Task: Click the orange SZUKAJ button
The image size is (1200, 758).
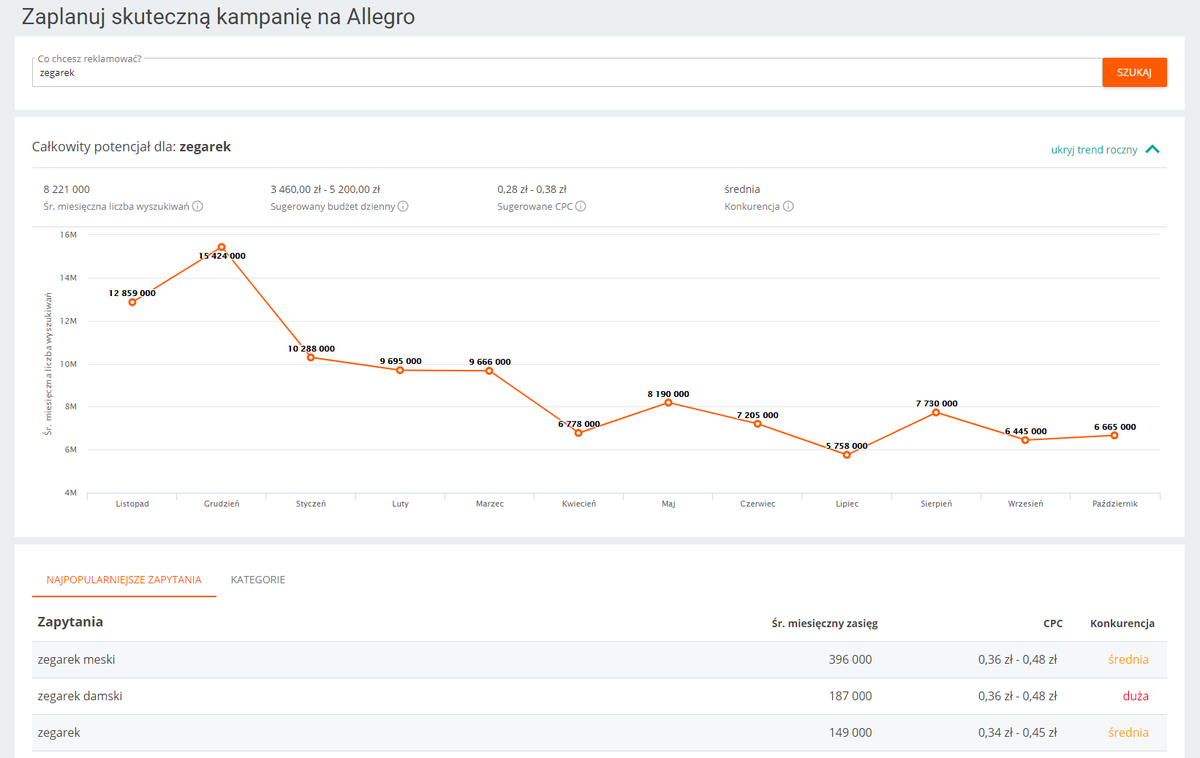Action: [x=1135, y=72]
